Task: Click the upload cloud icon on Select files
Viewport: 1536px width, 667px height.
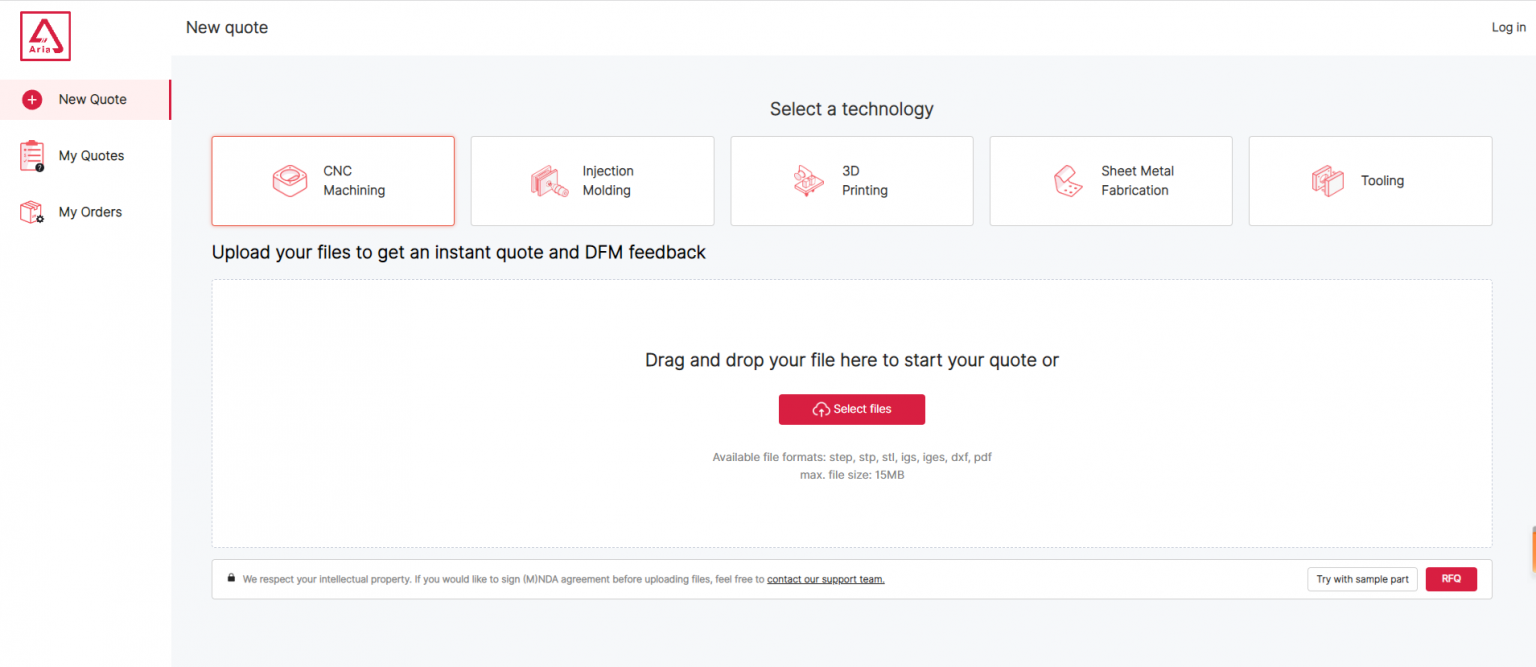Action: pos(821,409)
